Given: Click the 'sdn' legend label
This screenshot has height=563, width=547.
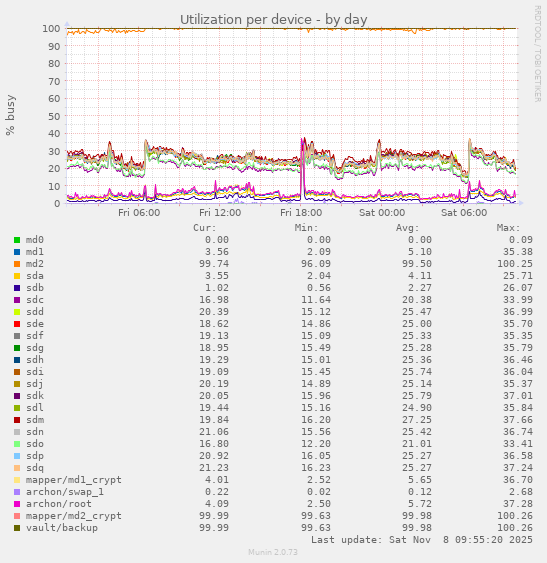Looking at the screenshot, I should 34,432.
